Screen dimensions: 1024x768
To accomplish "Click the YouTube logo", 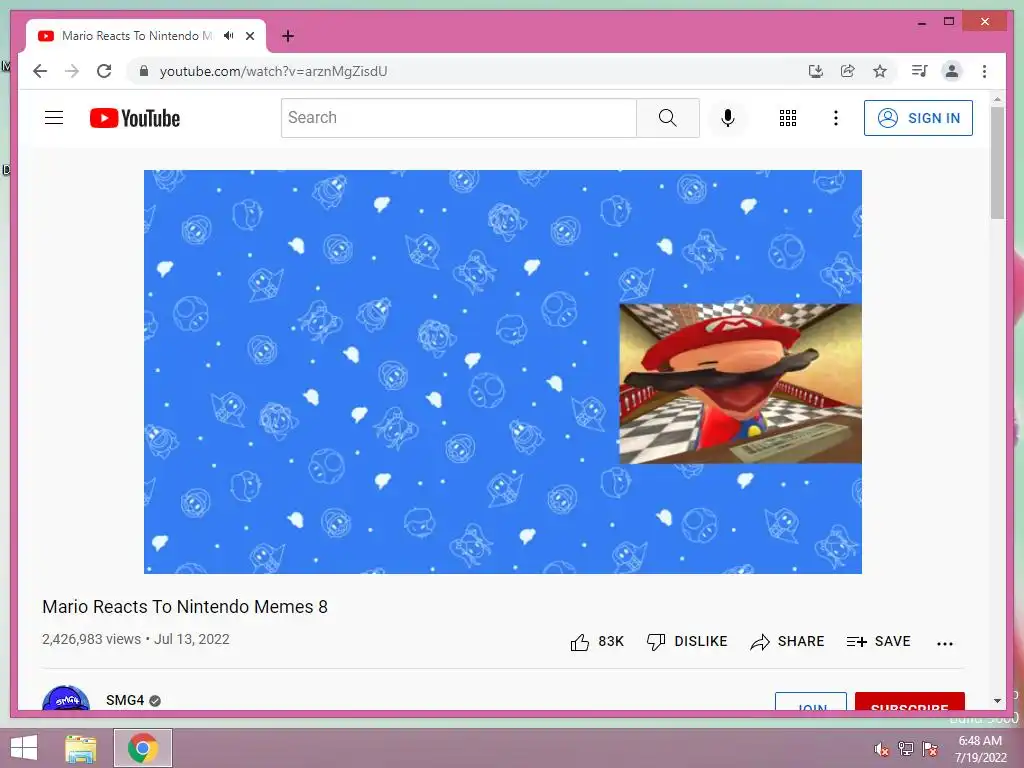I will (x=135, y=118).
